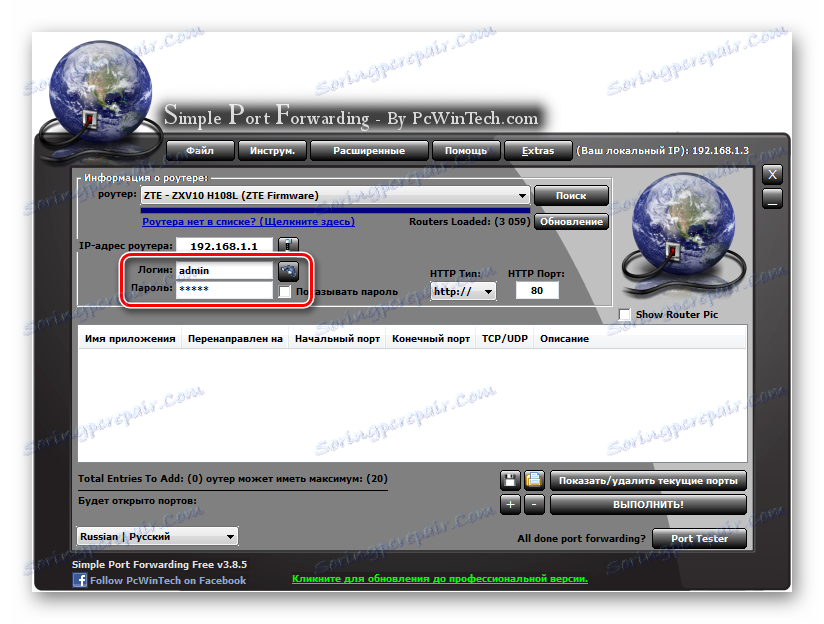This screenshot has width=824, height=624.
Task: Minimize the Simple Port Forwarding window
Action: click(x=772, y=199)
